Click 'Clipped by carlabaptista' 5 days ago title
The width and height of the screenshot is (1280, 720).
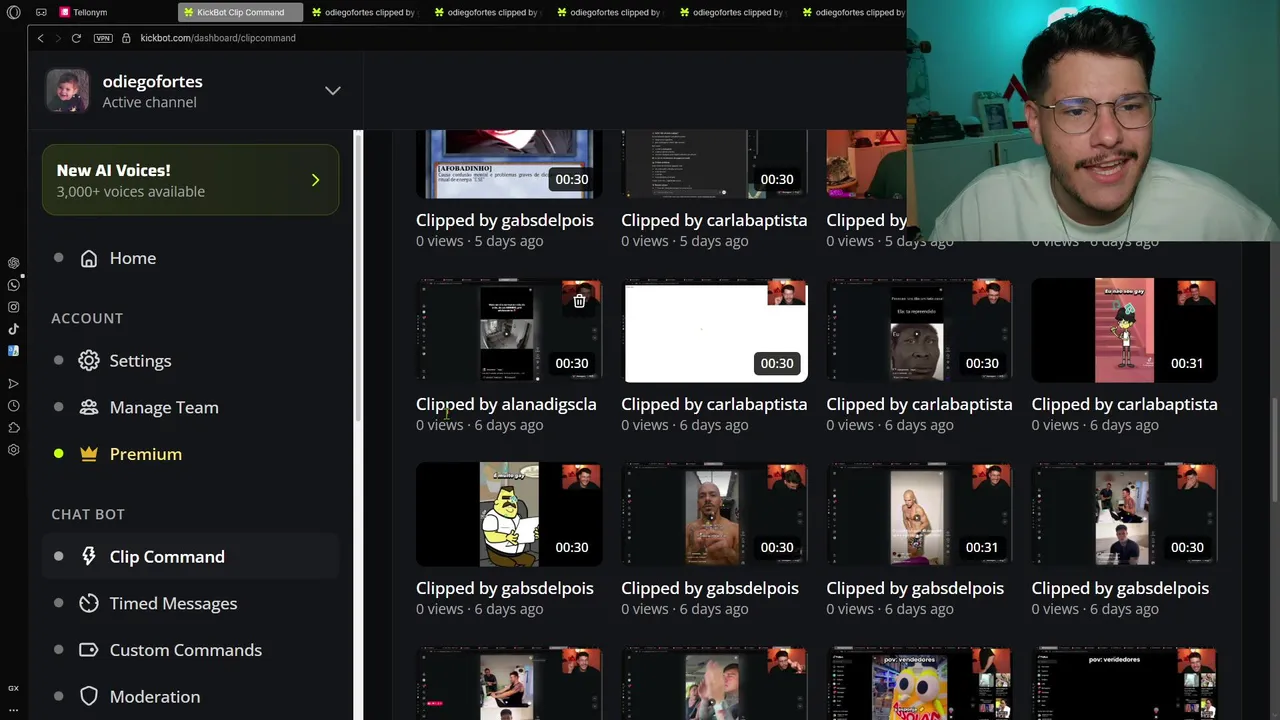pos(714,220)
